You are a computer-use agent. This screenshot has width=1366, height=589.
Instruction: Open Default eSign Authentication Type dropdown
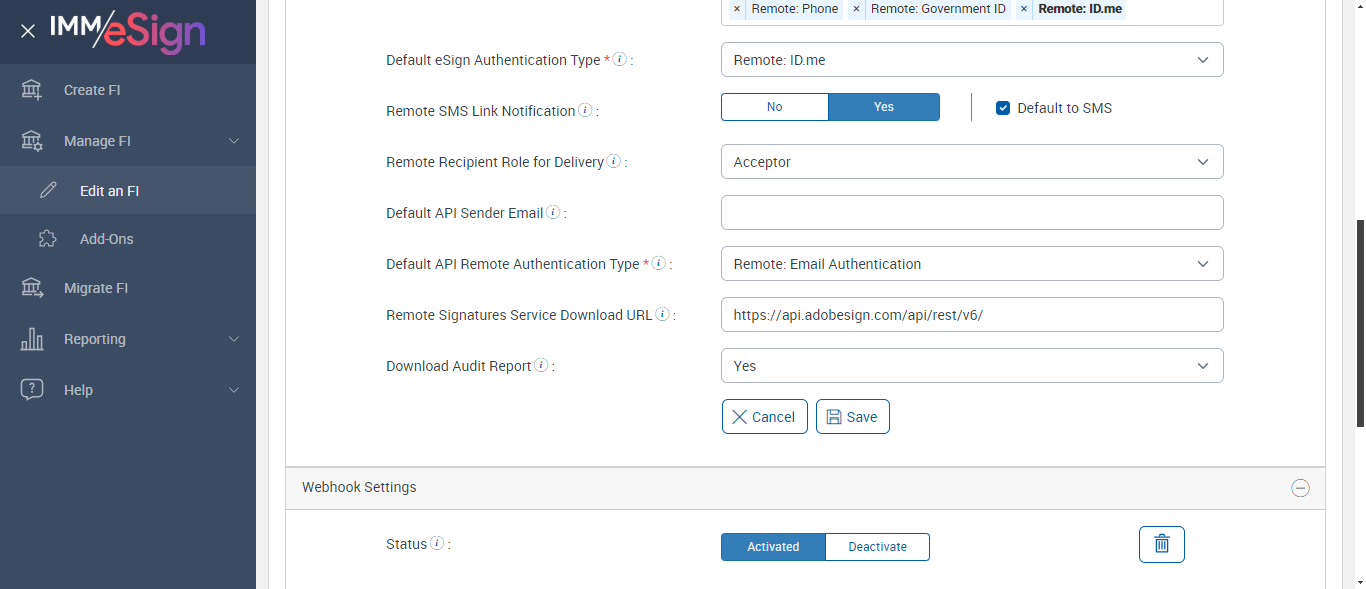point(971,60)
